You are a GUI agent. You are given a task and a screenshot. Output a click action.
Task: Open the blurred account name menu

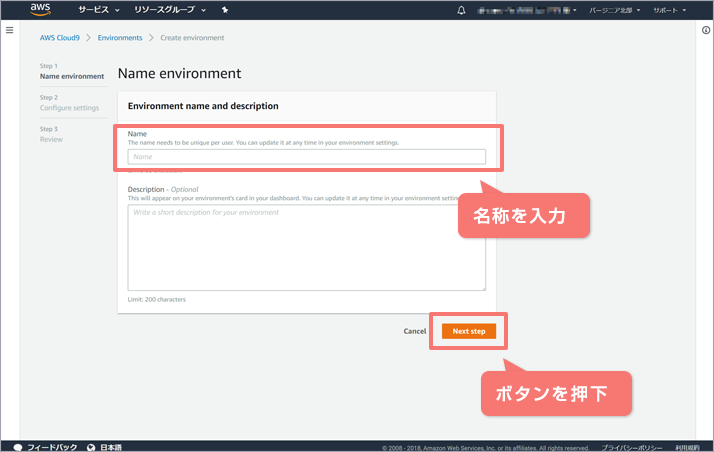pos(529,10)
